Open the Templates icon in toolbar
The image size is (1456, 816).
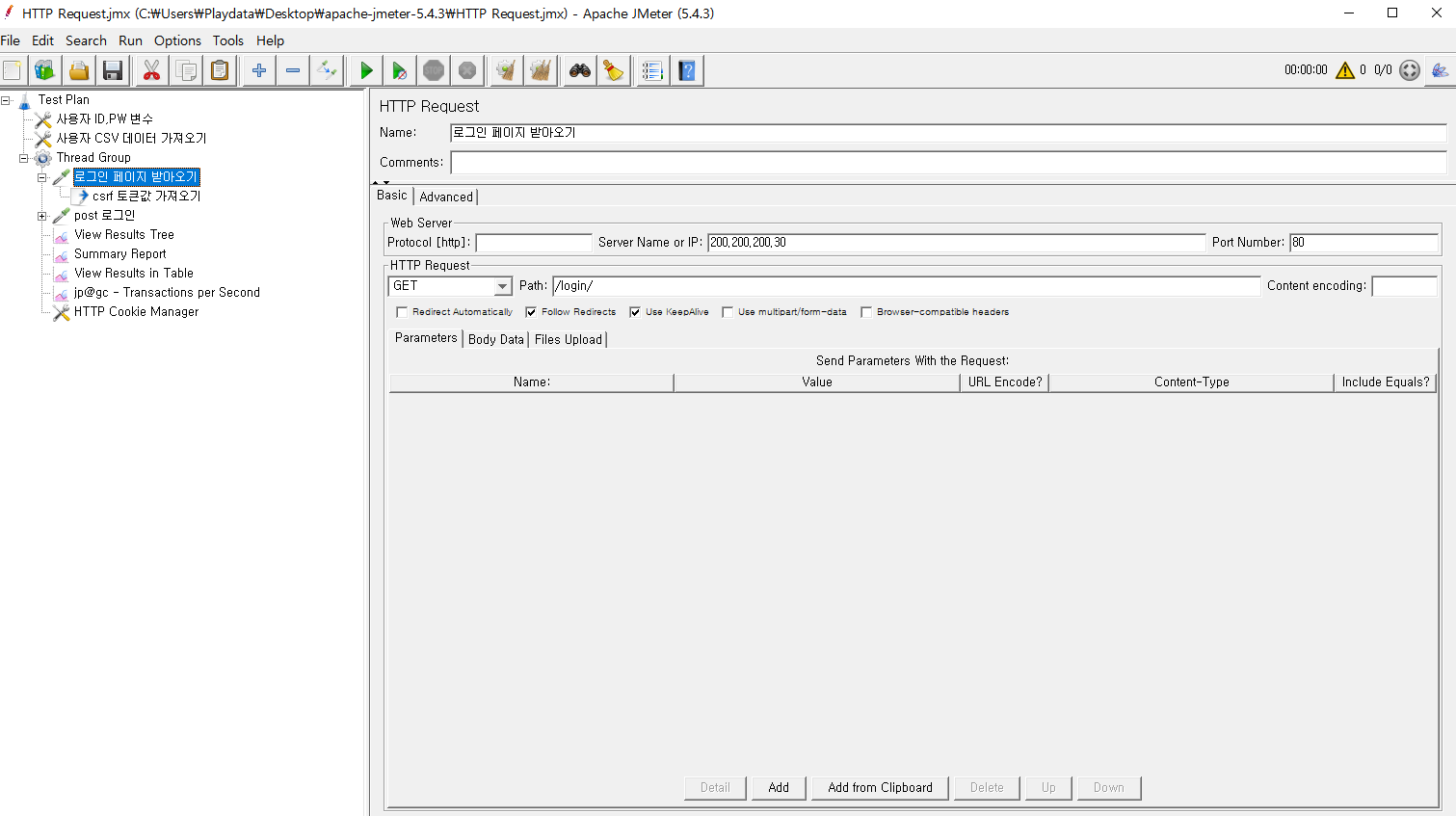click(x=44, y=70)
